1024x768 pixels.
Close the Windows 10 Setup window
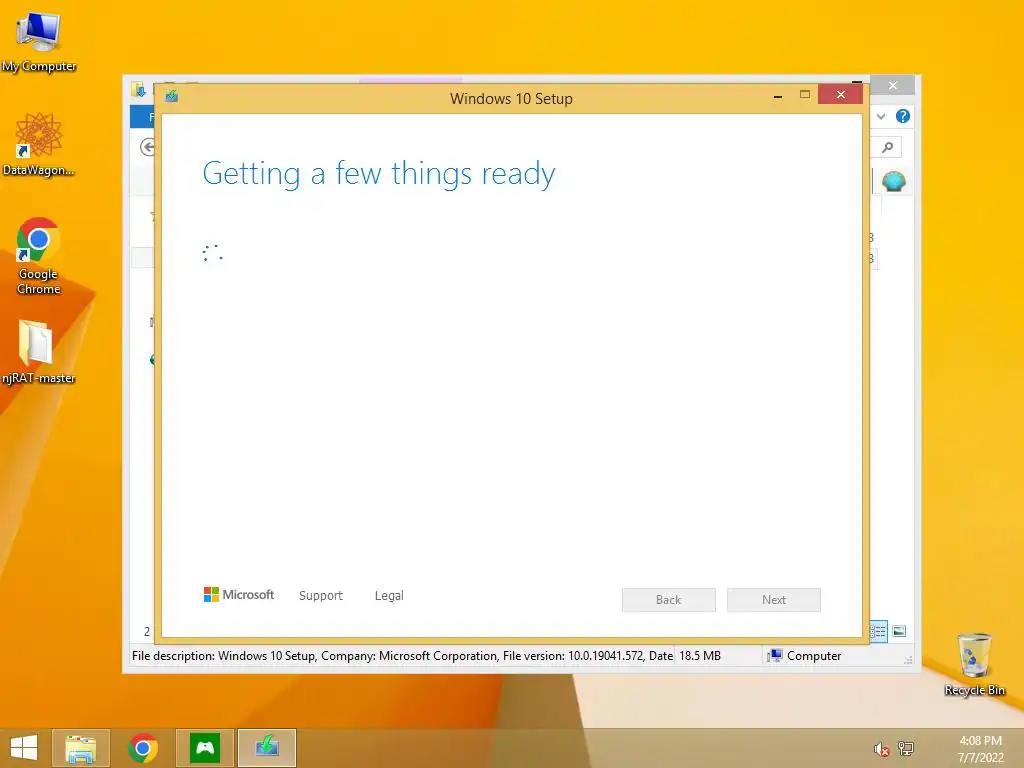click(x=840, y=95)
